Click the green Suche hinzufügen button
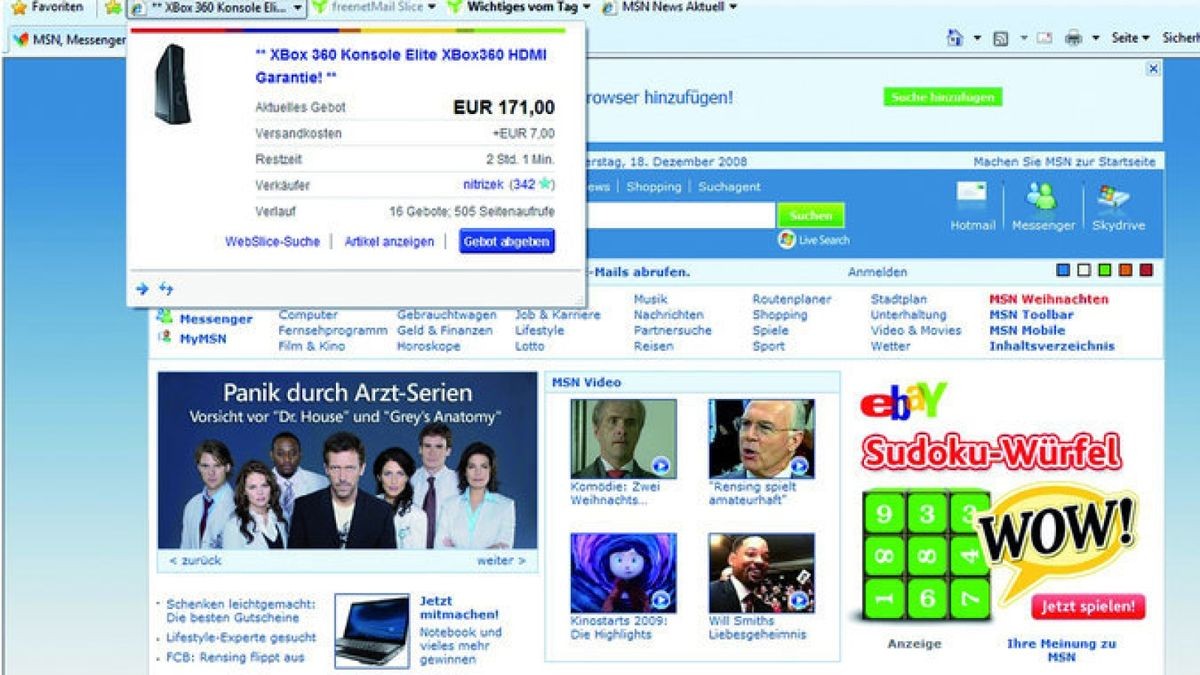This screenshot has height=675, width=1200. [942, 97]
